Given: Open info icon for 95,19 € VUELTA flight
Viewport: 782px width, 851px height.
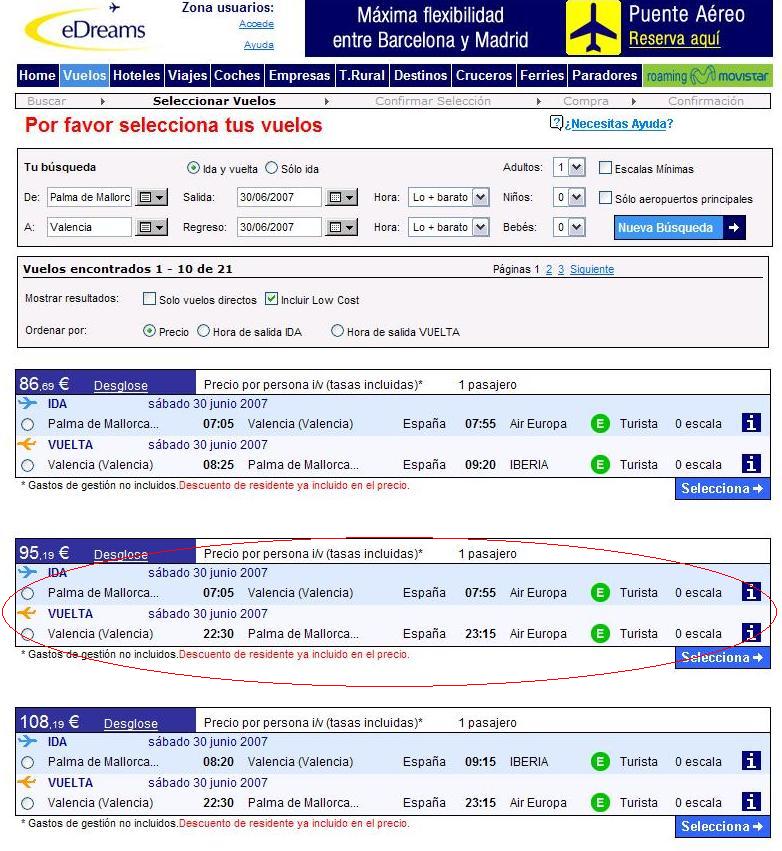Looking at the screenshot, I should [x=751, y=633].
